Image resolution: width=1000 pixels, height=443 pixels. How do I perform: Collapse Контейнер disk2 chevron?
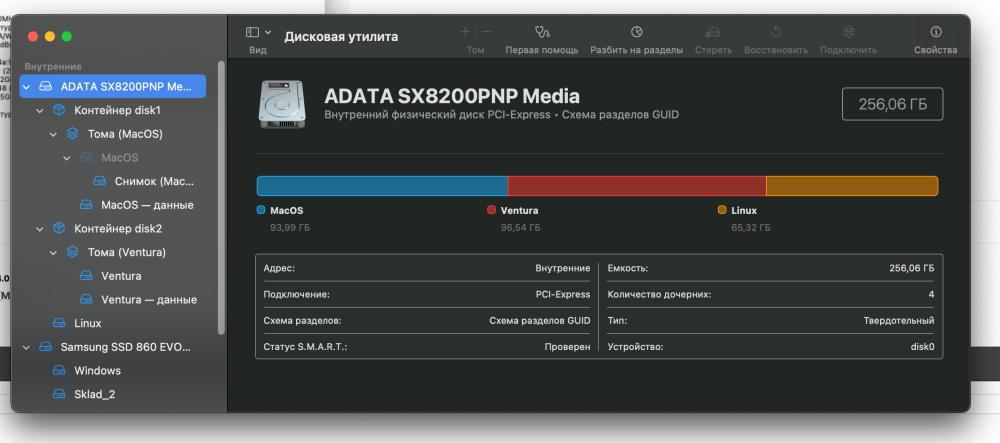pos(40,229)
